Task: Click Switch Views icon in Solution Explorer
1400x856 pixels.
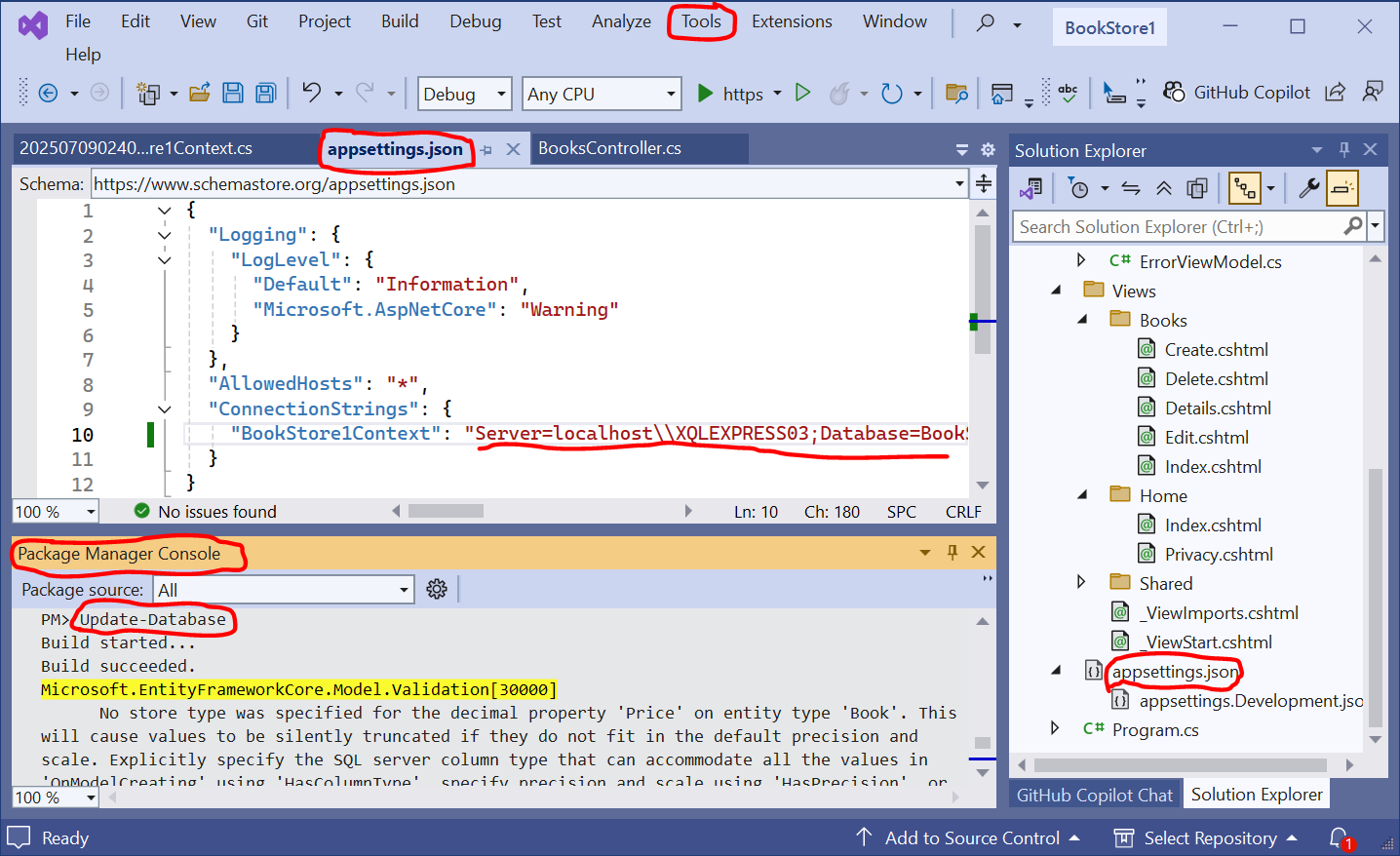Action: [1031, 188]
